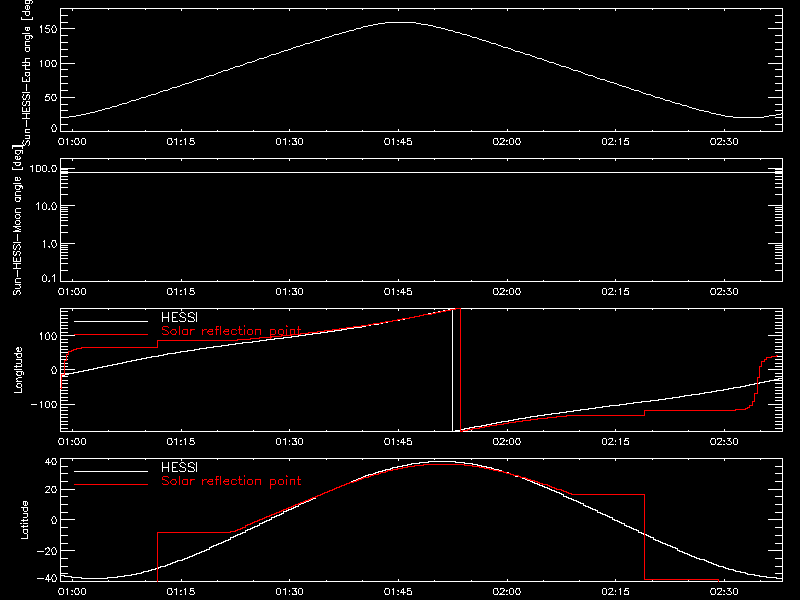The height and width of the screenshot is (600, 800).
Task: Click 02:15 time label under Longitude plot
Action: point(615,442)
